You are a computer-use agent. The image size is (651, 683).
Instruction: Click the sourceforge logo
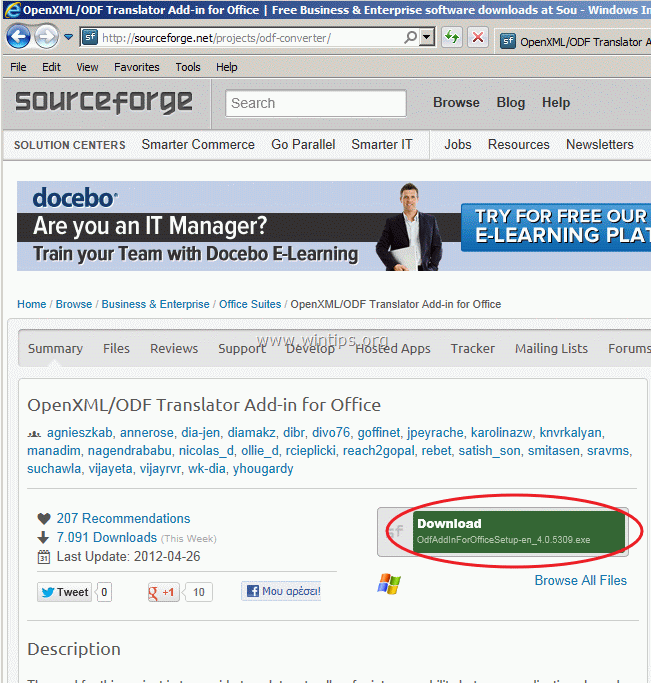104,102
